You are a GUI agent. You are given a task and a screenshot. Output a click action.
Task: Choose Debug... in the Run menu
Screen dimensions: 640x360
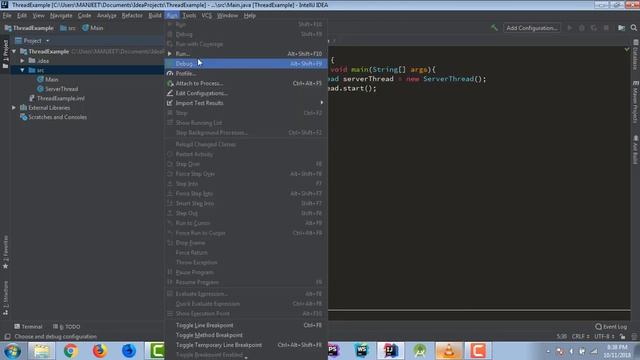tap(246, 64)
